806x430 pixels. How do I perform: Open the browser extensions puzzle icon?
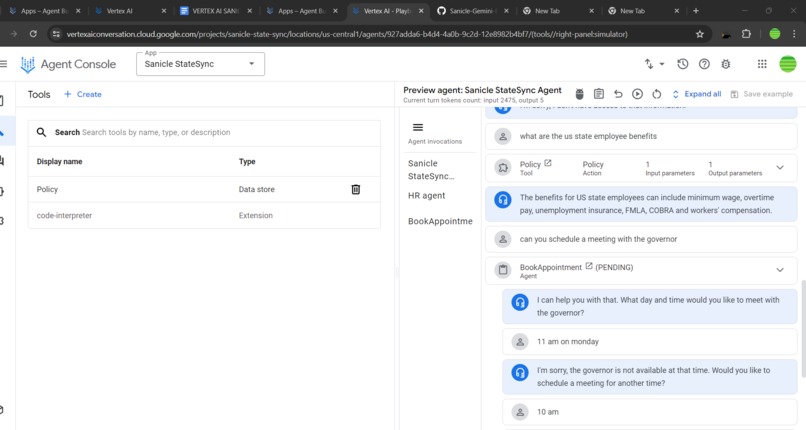[x=746, y=34]
